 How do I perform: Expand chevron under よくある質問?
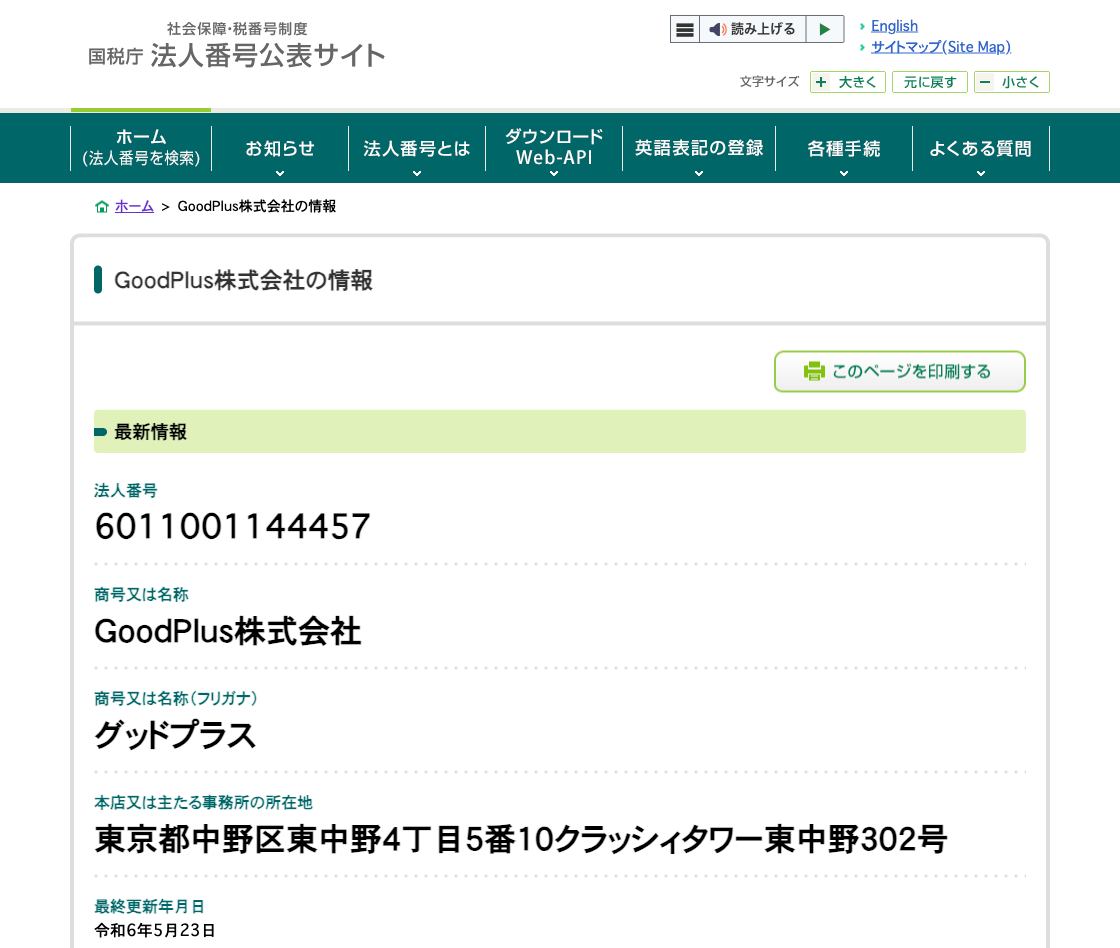tap(981, 174)
